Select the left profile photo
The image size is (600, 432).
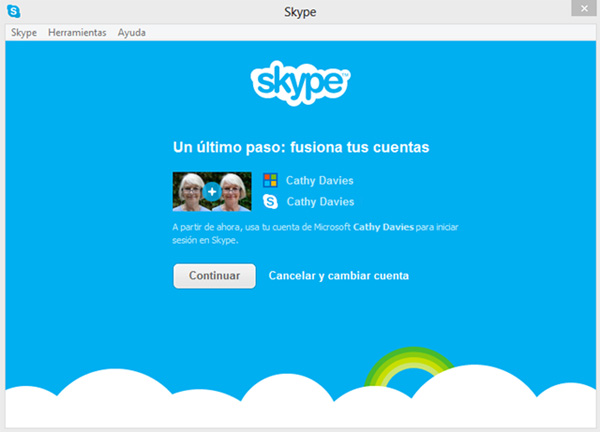pyautogui.click(x=191, y=191)
